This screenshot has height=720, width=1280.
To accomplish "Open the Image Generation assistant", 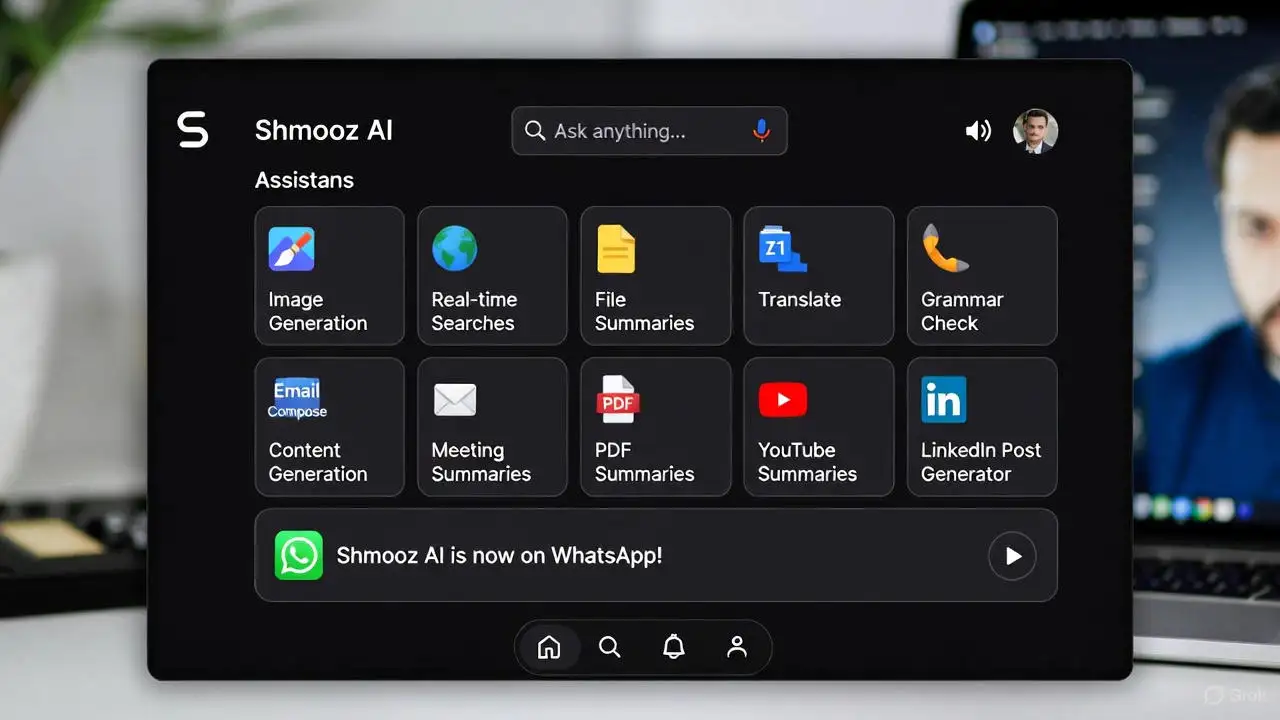I will tap(329, 276).
